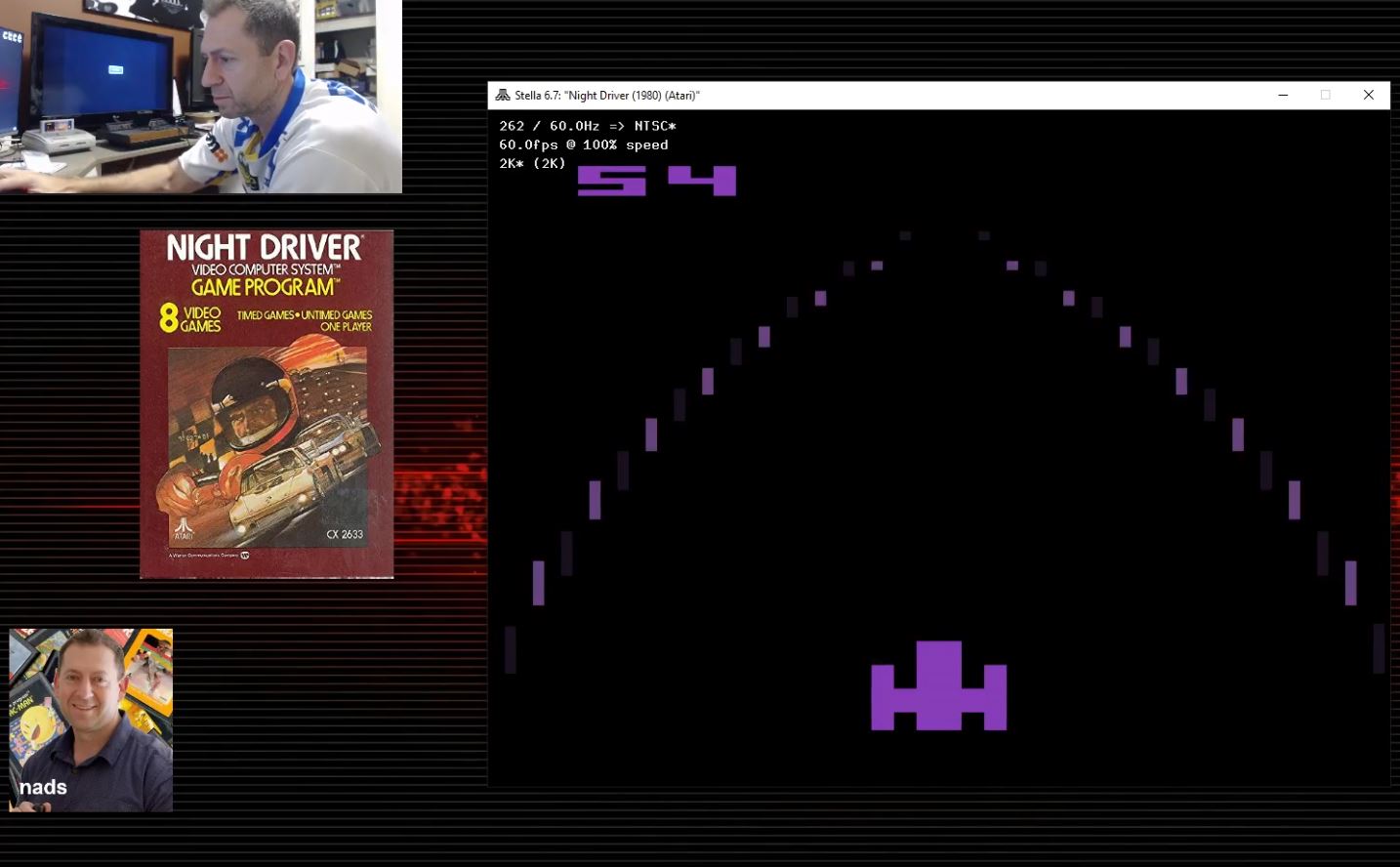1400x867 pixels.
Task: Close the Stella Night Driver window
Action: 1369,95
